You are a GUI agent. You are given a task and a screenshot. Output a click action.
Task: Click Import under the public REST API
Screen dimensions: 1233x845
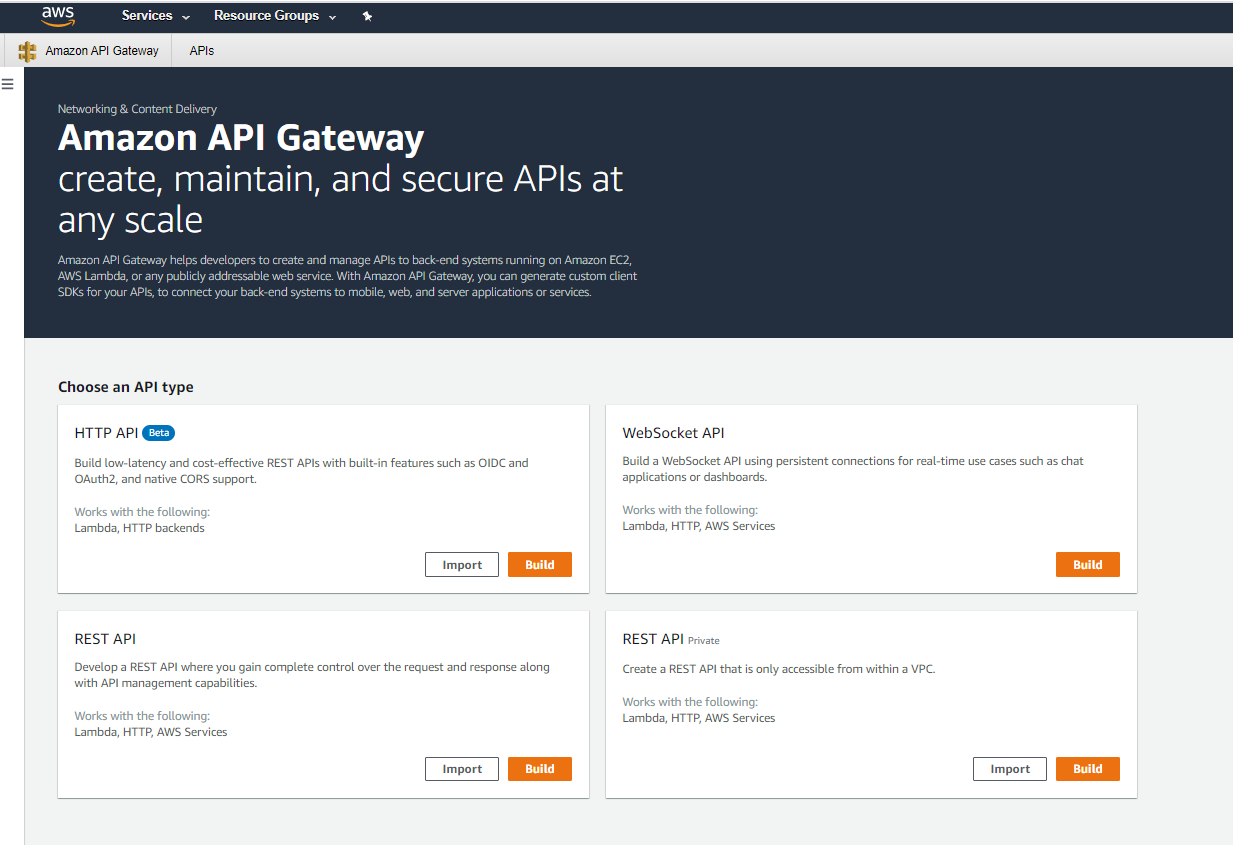click(462, 769)
